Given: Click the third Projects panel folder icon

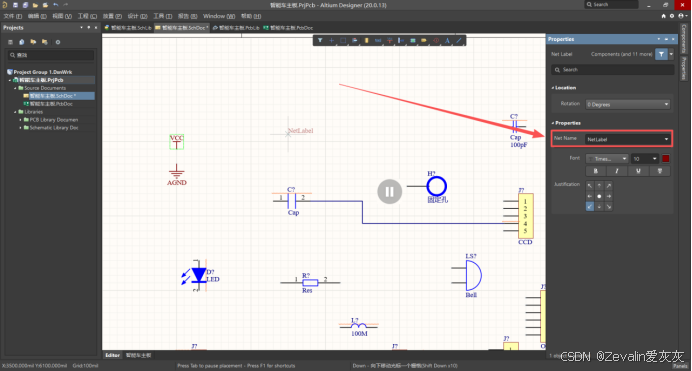Looking at the screenshot, I should (33, 42).
